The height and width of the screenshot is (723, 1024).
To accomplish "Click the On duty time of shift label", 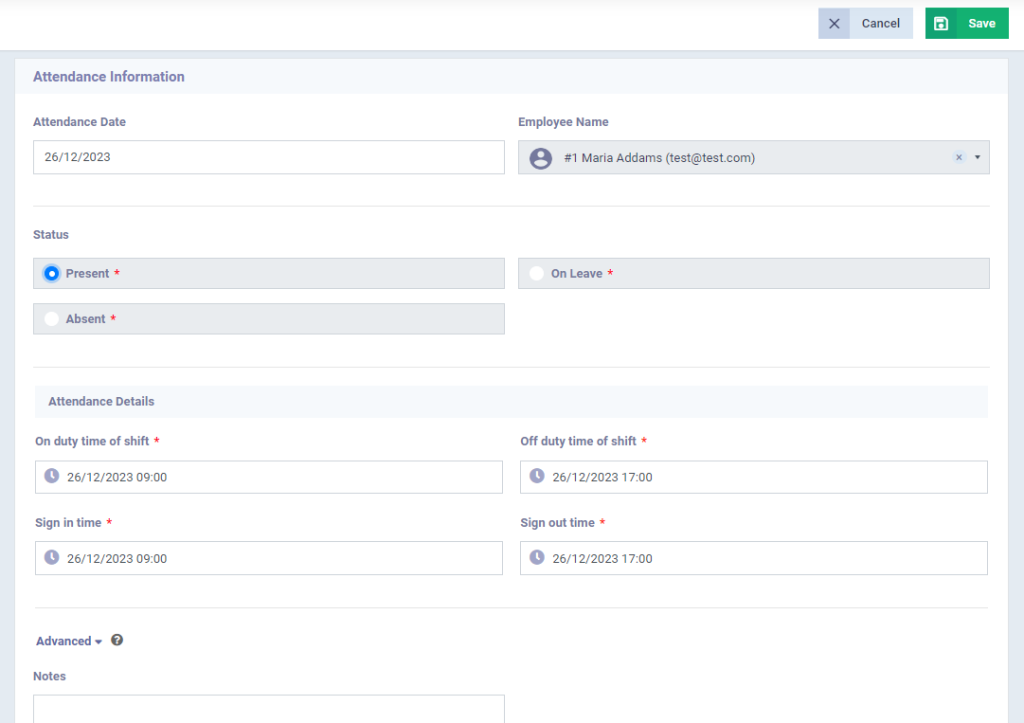I will 92,442.
